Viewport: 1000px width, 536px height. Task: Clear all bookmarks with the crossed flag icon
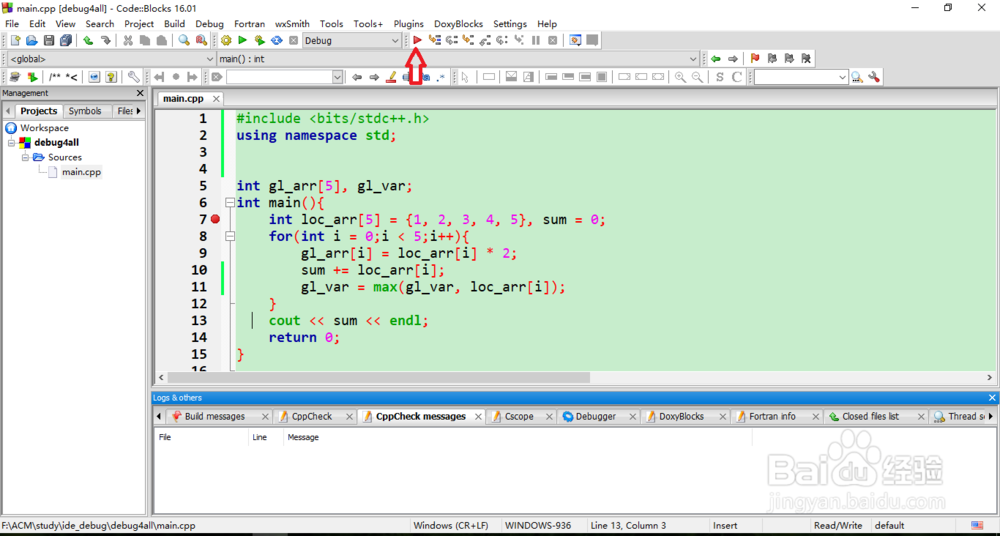[x=806, y=59]
